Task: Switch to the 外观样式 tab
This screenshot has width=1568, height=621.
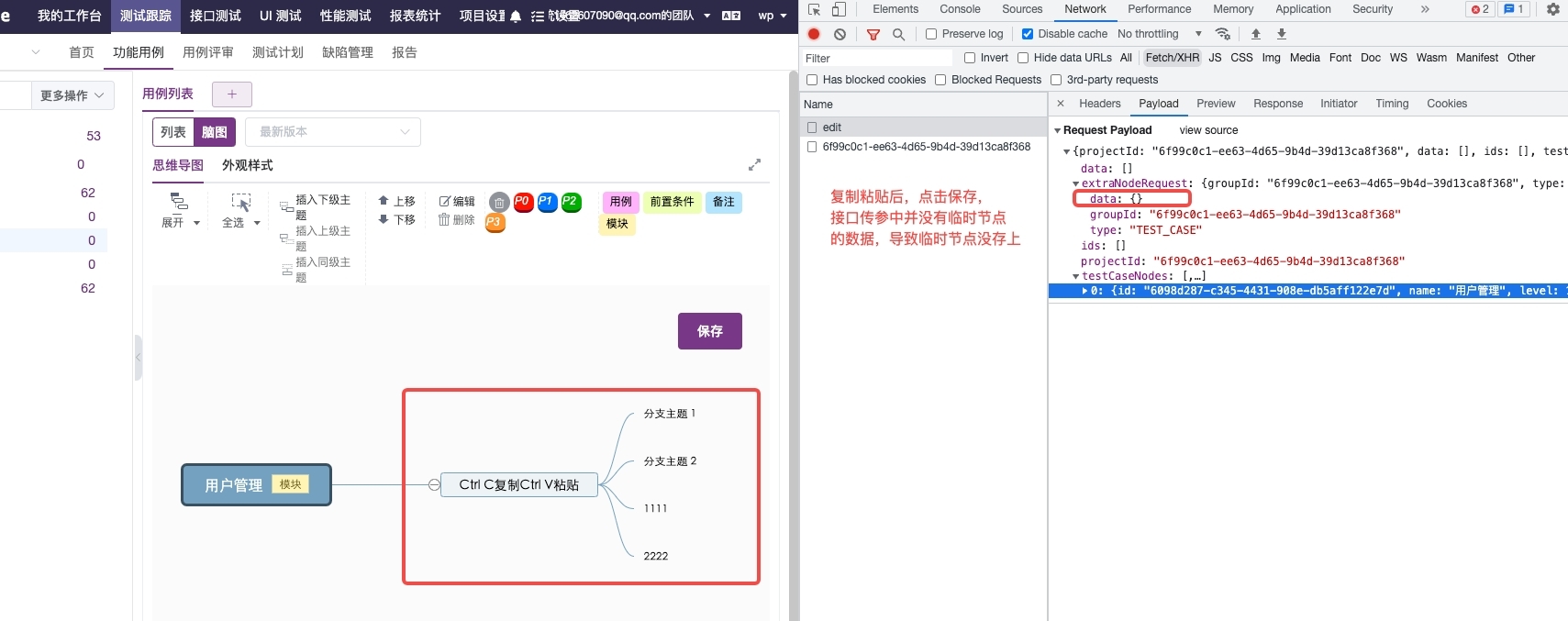Action: tap(248, 165)
